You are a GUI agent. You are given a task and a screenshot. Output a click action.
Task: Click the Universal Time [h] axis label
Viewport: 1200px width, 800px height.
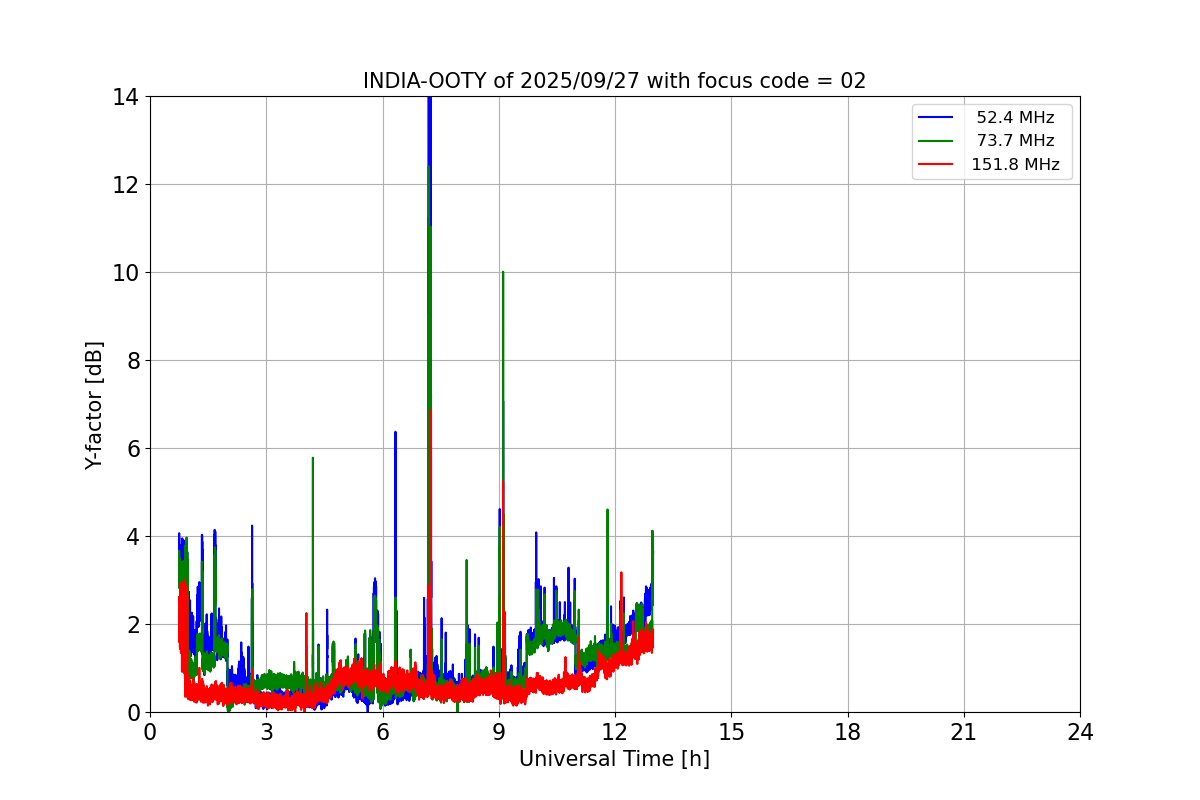click(x=614, y=759)
